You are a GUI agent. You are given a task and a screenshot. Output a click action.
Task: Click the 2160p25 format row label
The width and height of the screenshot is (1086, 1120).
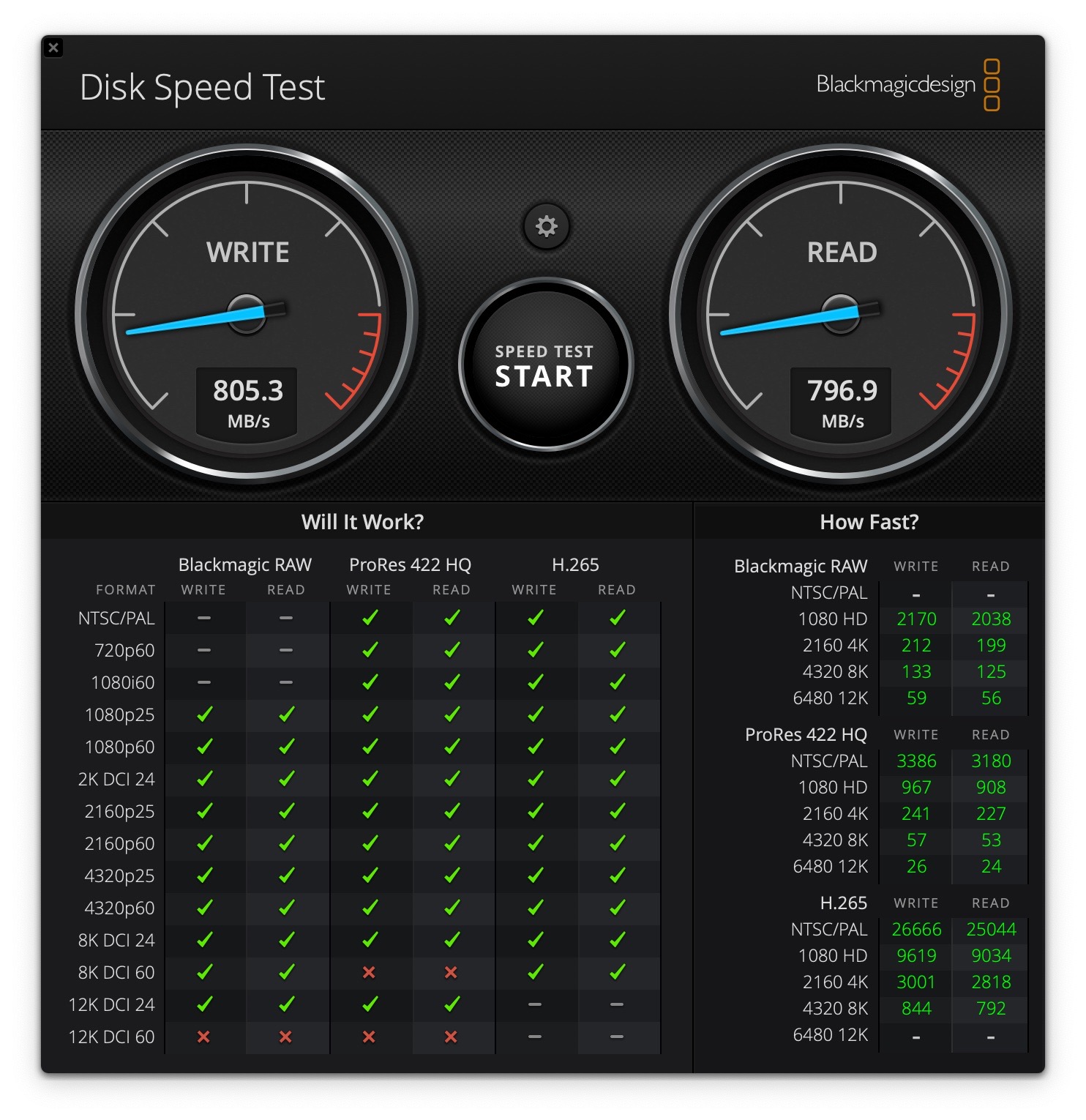(120, 812)
